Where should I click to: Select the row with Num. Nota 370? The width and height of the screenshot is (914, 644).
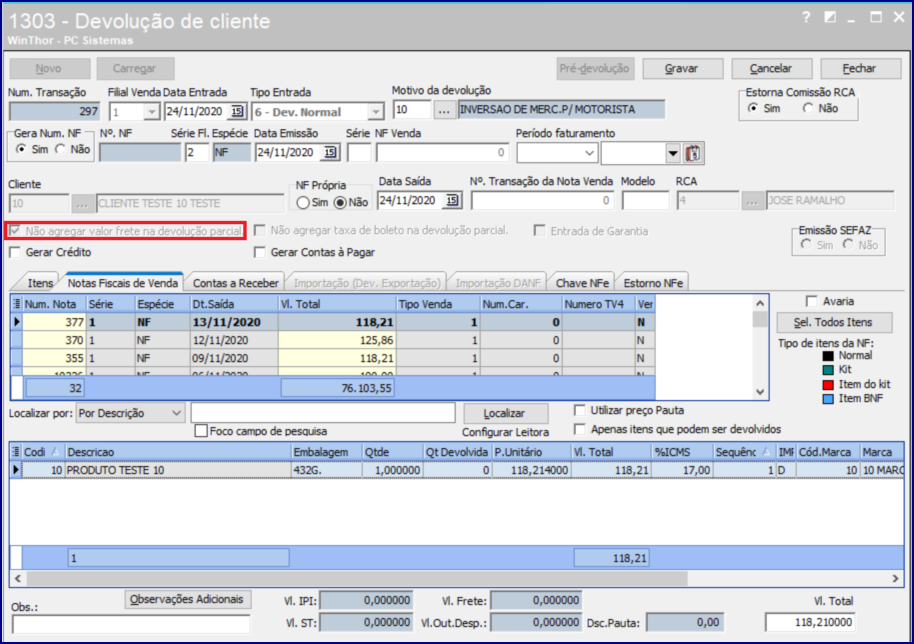333,340
